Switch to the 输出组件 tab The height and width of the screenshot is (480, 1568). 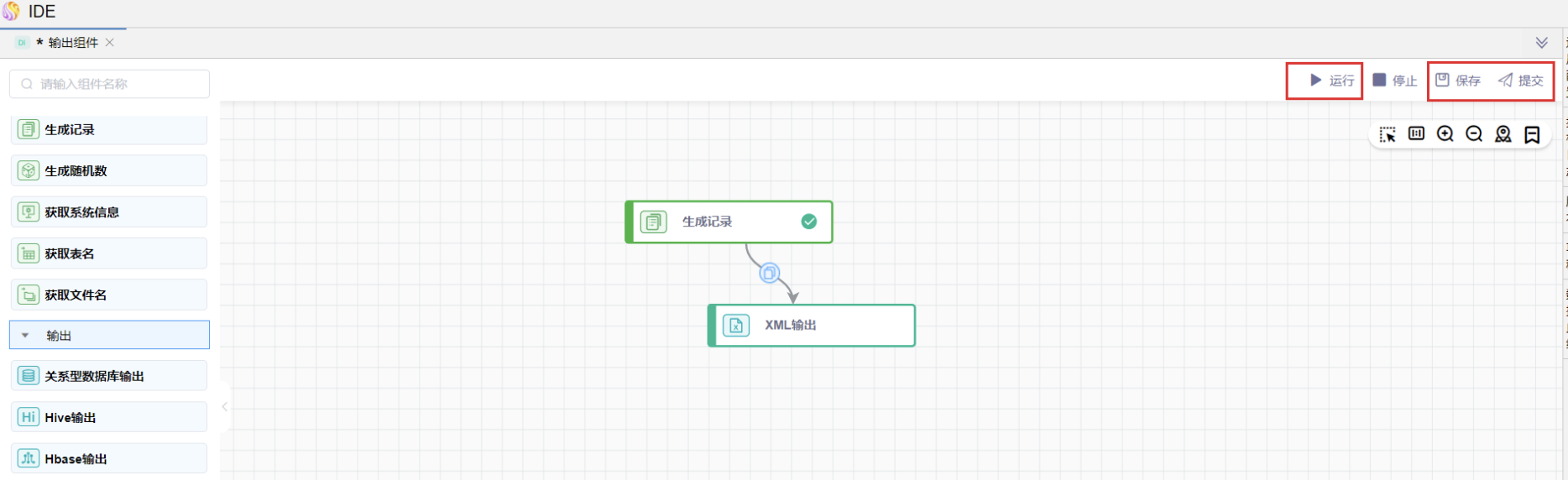click(x=72, y=43)
